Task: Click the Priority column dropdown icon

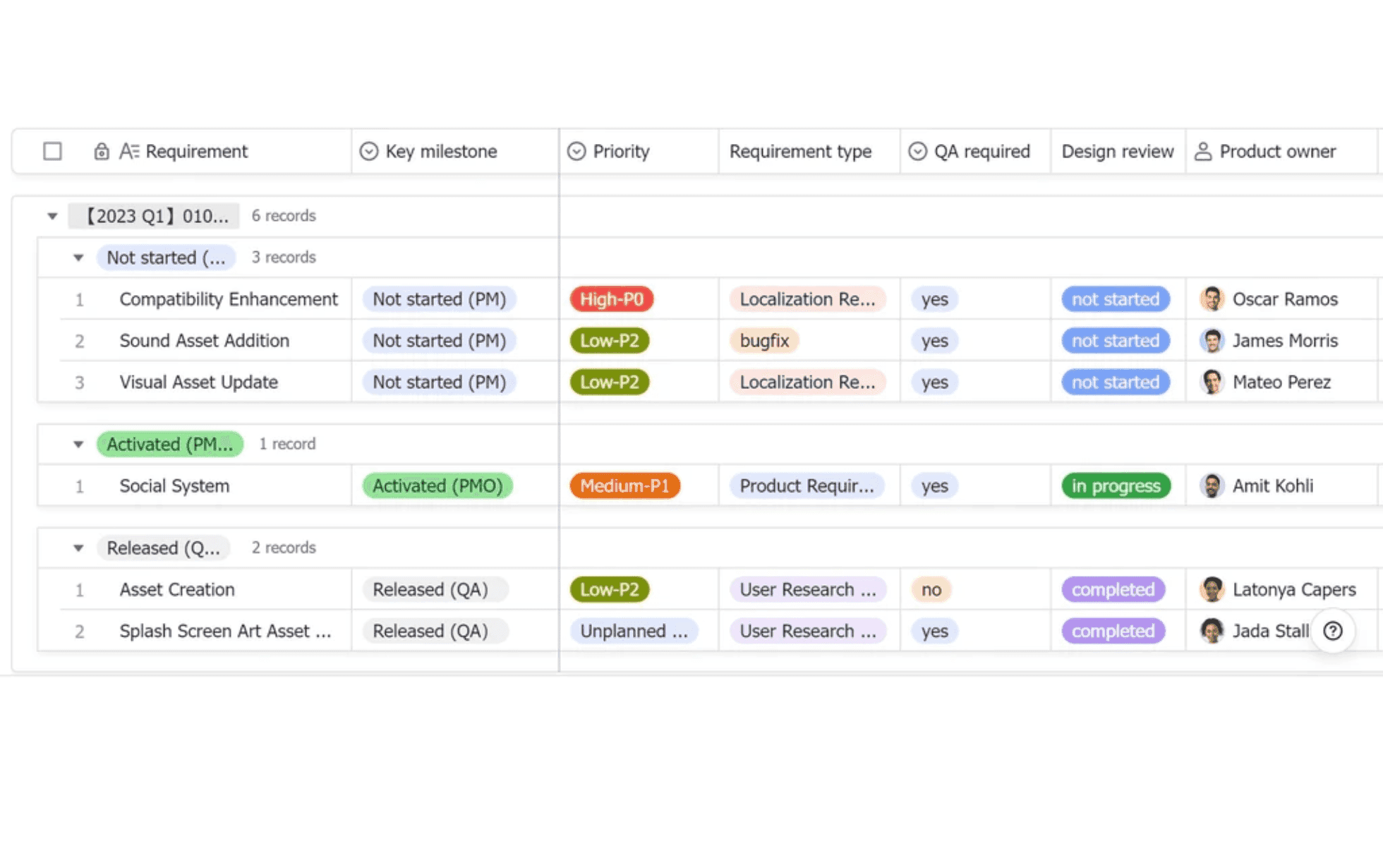Action: [576, 151]
